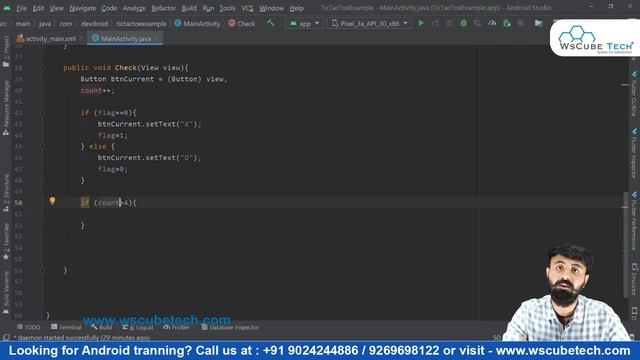The width and height of the screenshot is (640, 360).
Task: Open the Resource Manager side panel
Action: pyautogui.click(x=6, y=108)
